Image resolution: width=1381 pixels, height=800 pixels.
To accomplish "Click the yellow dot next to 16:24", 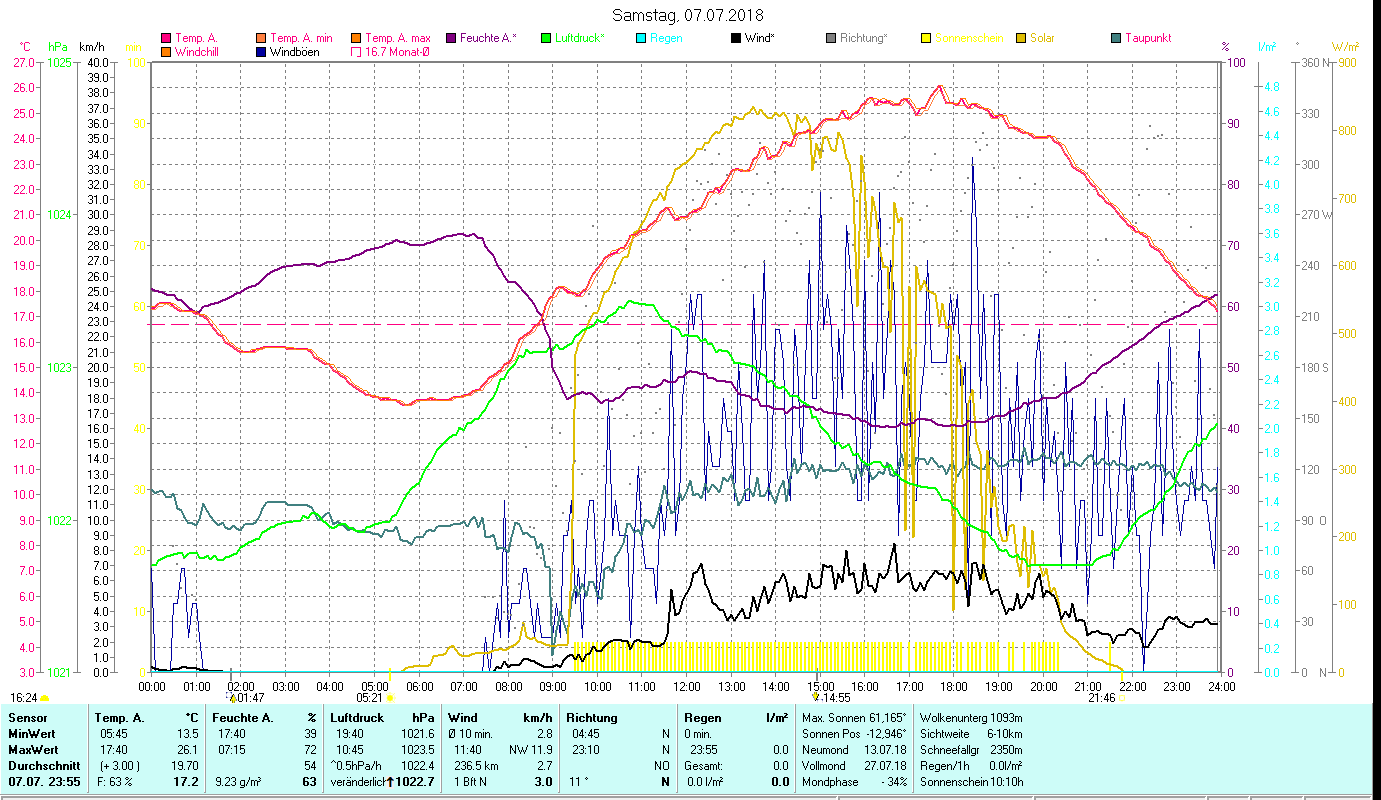I will tap(45, 698).
